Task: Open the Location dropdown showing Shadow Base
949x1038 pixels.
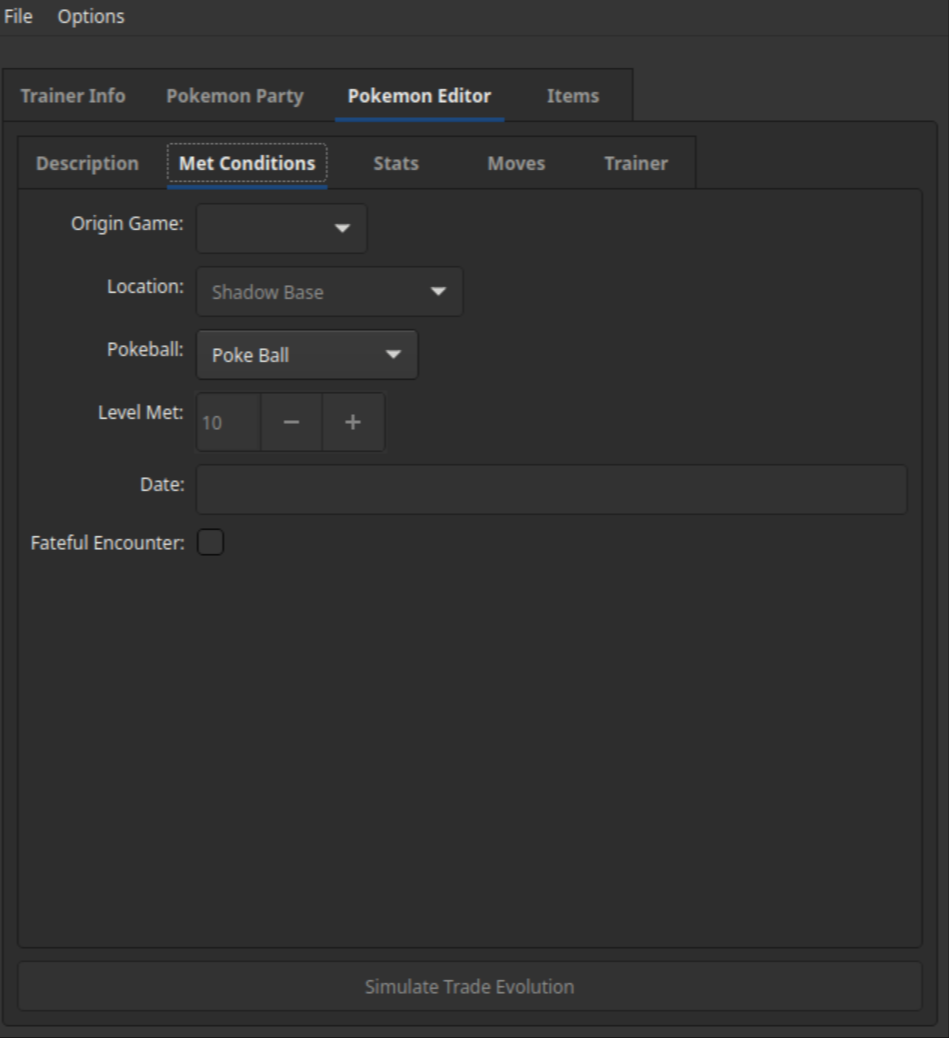Action: 329,292
